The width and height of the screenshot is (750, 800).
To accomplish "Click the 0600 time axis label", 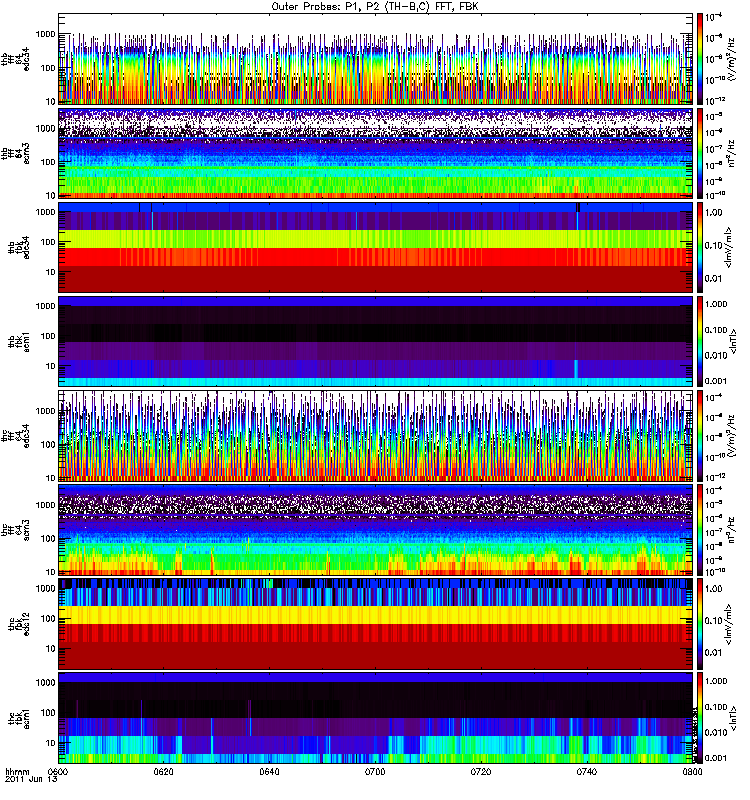I will click(x=59, y=773).
